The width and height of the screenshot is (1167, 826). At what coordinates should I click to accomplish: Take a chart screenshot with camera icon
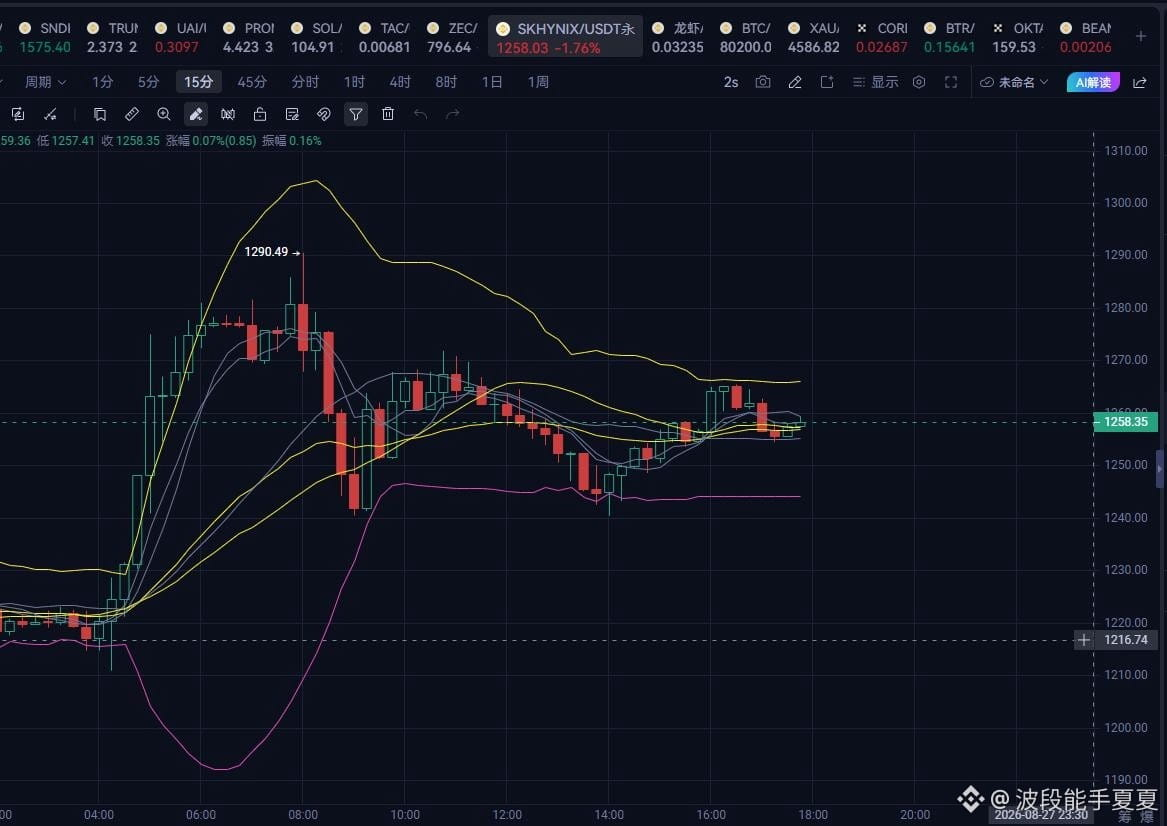tap(763, 82)
